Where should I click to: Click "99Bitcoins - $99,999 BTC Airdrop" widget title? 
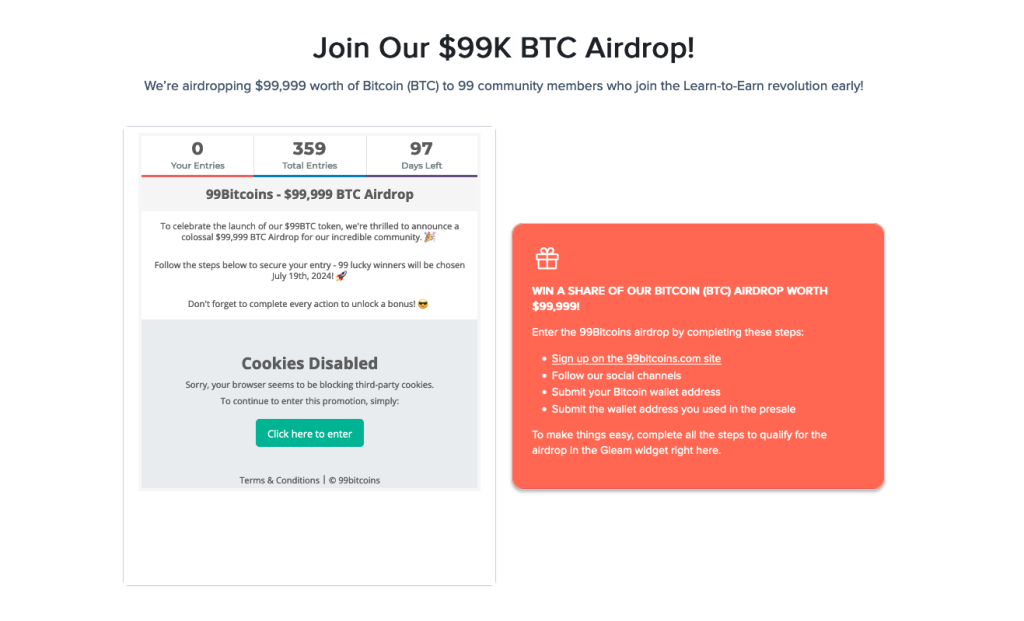[x=310, y=195]
